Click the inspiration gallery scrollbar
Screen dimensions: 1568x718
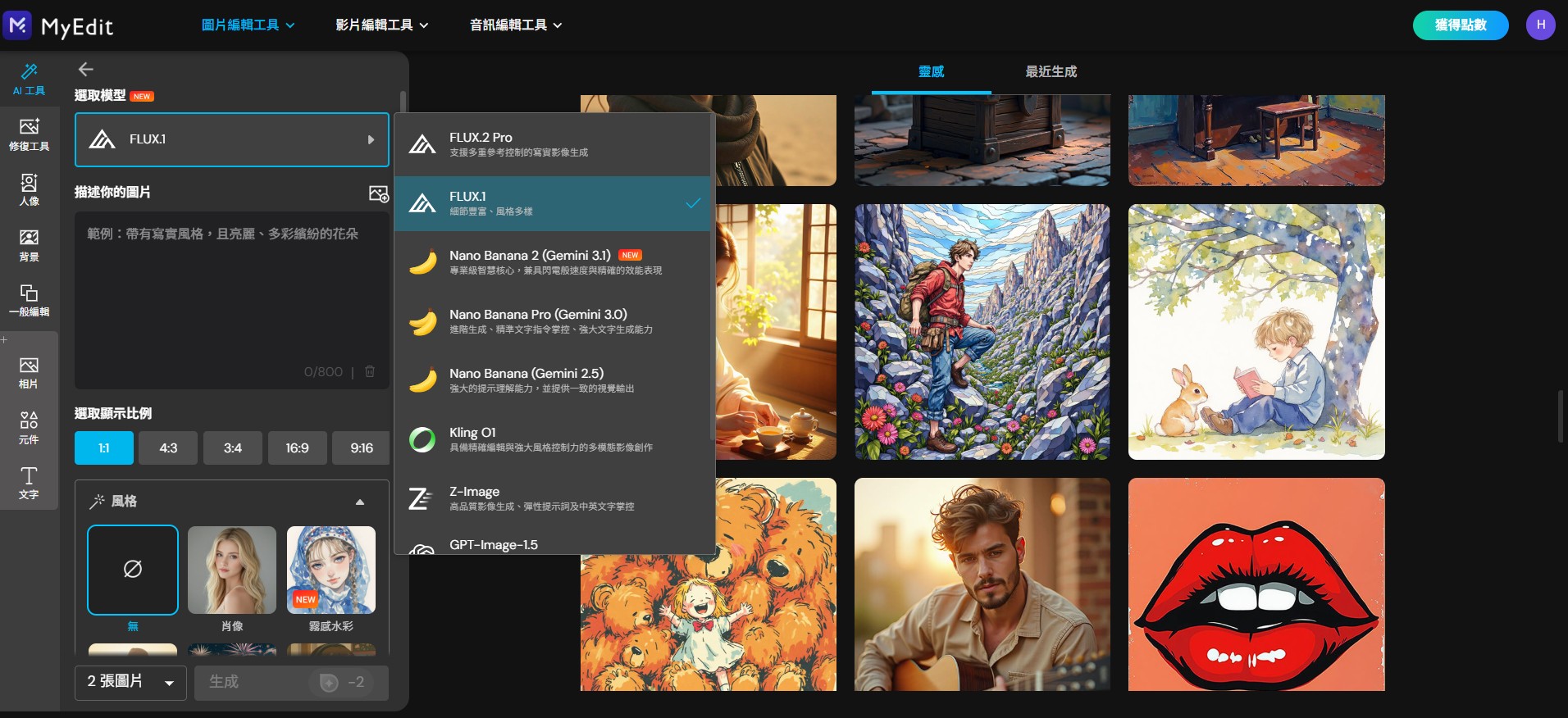(1560, 416)
